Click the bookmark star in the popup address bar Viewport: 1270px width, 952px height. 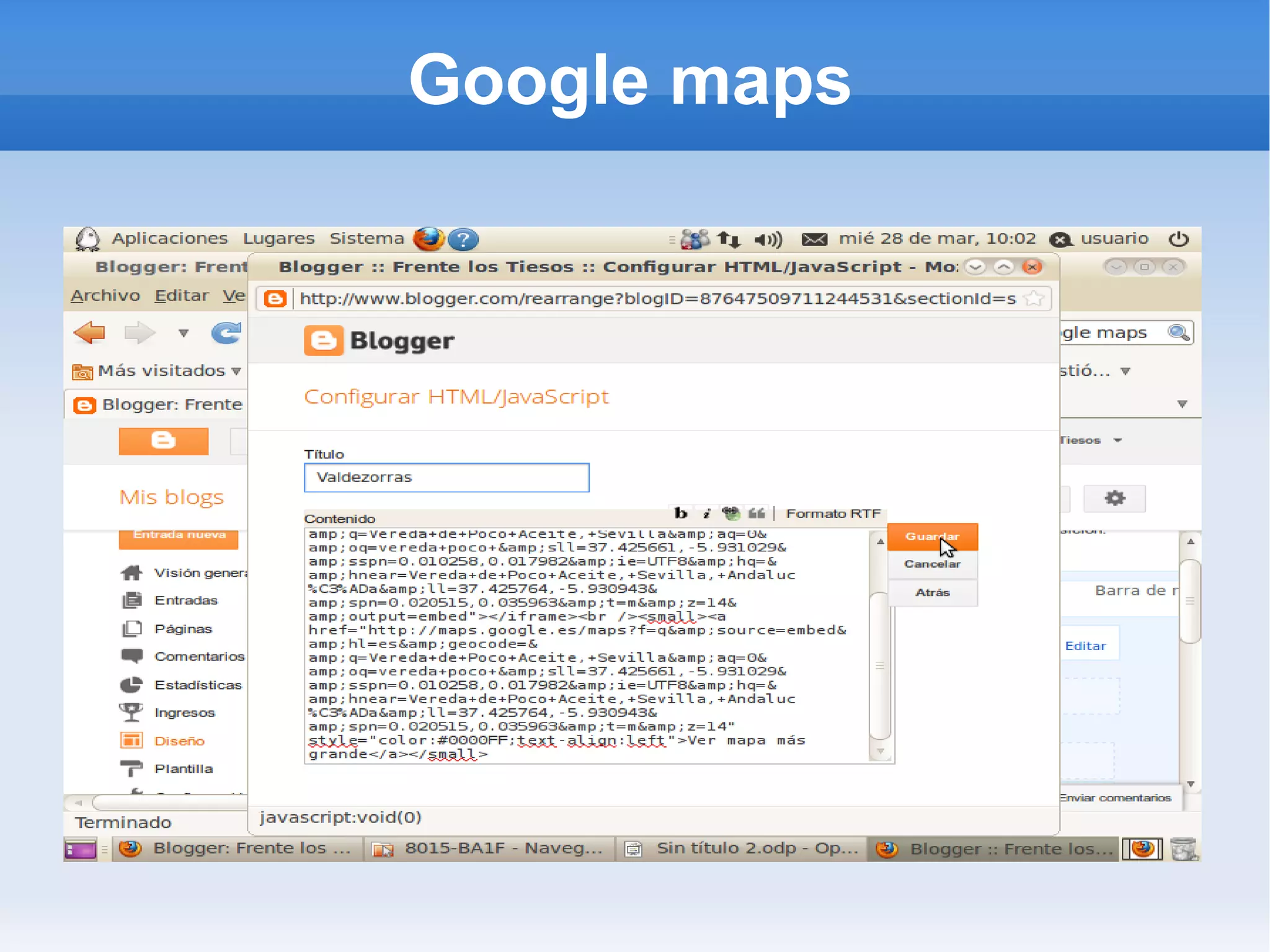tap(1034, 299)
